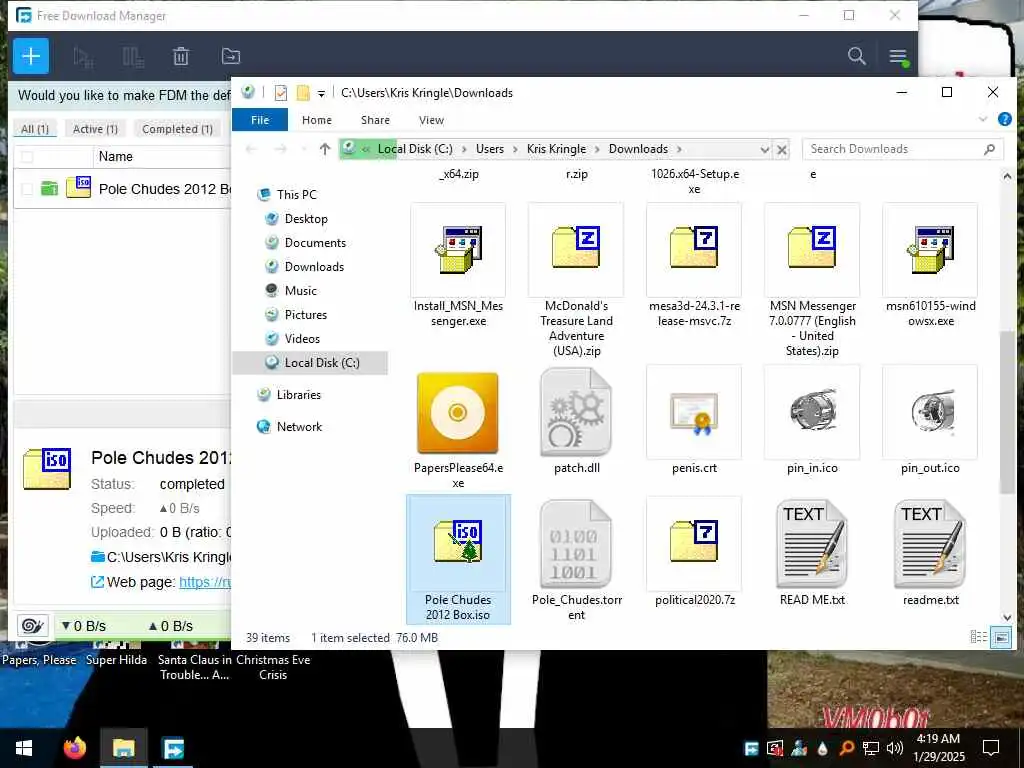Switch Explorer to large icons view
1024x768 pixels.
1000,637
